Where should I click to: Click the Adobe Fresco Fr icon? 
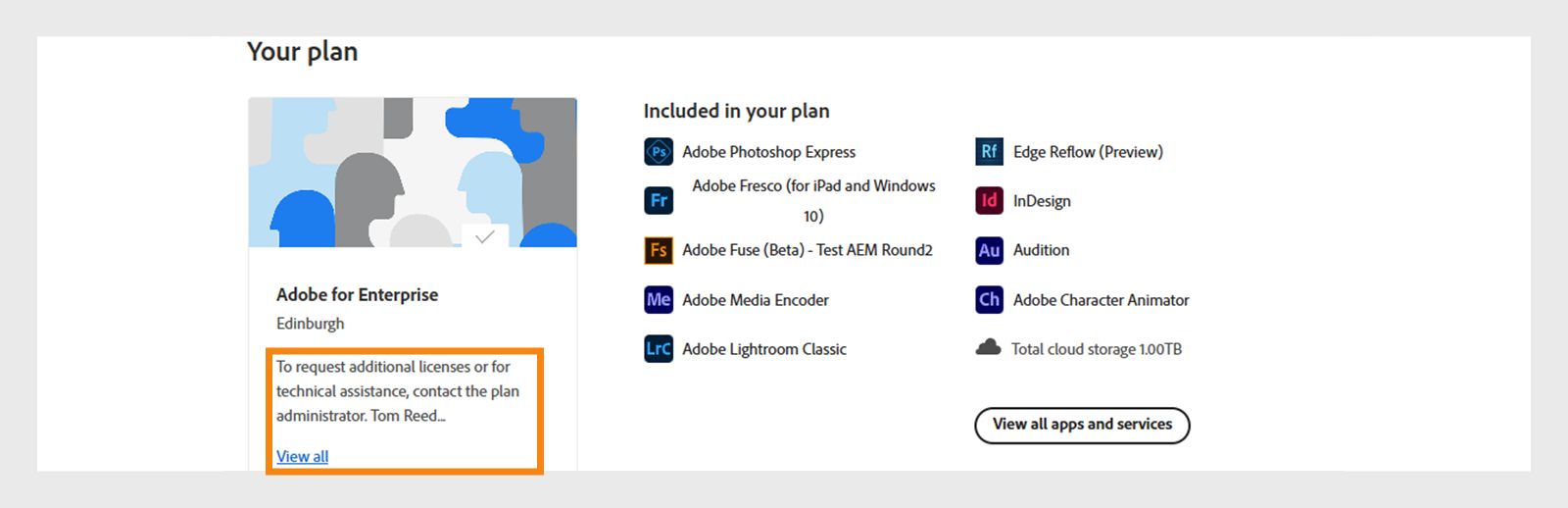tap(659, 200)
